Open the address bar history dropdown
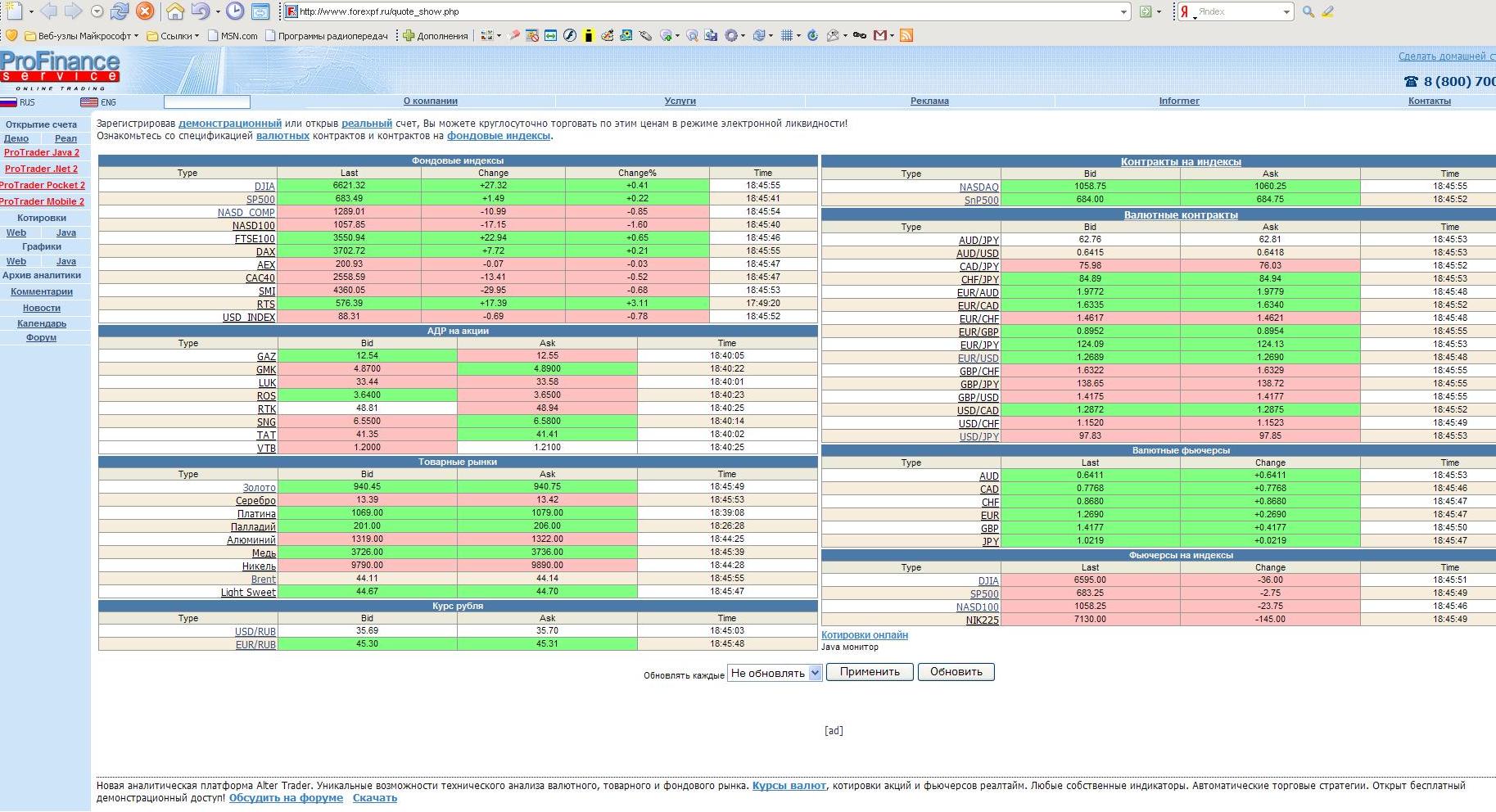The image size is (1496, 812). [x=1123, y=11]
